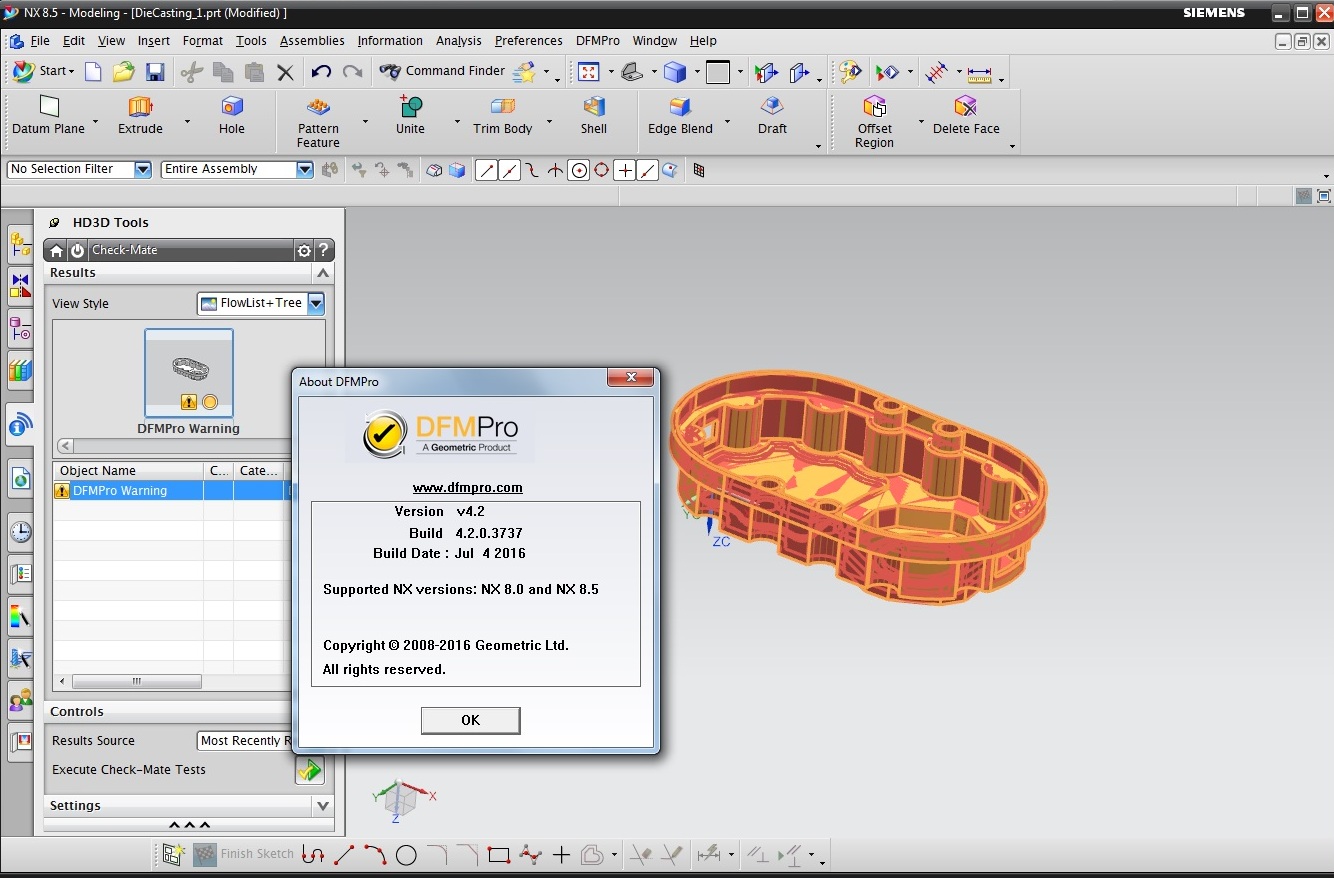The width and height of the screenshot is (1334, 878).
Task: Open the Assembly Navigator sidebar tab
Action: tap(20, 243)
